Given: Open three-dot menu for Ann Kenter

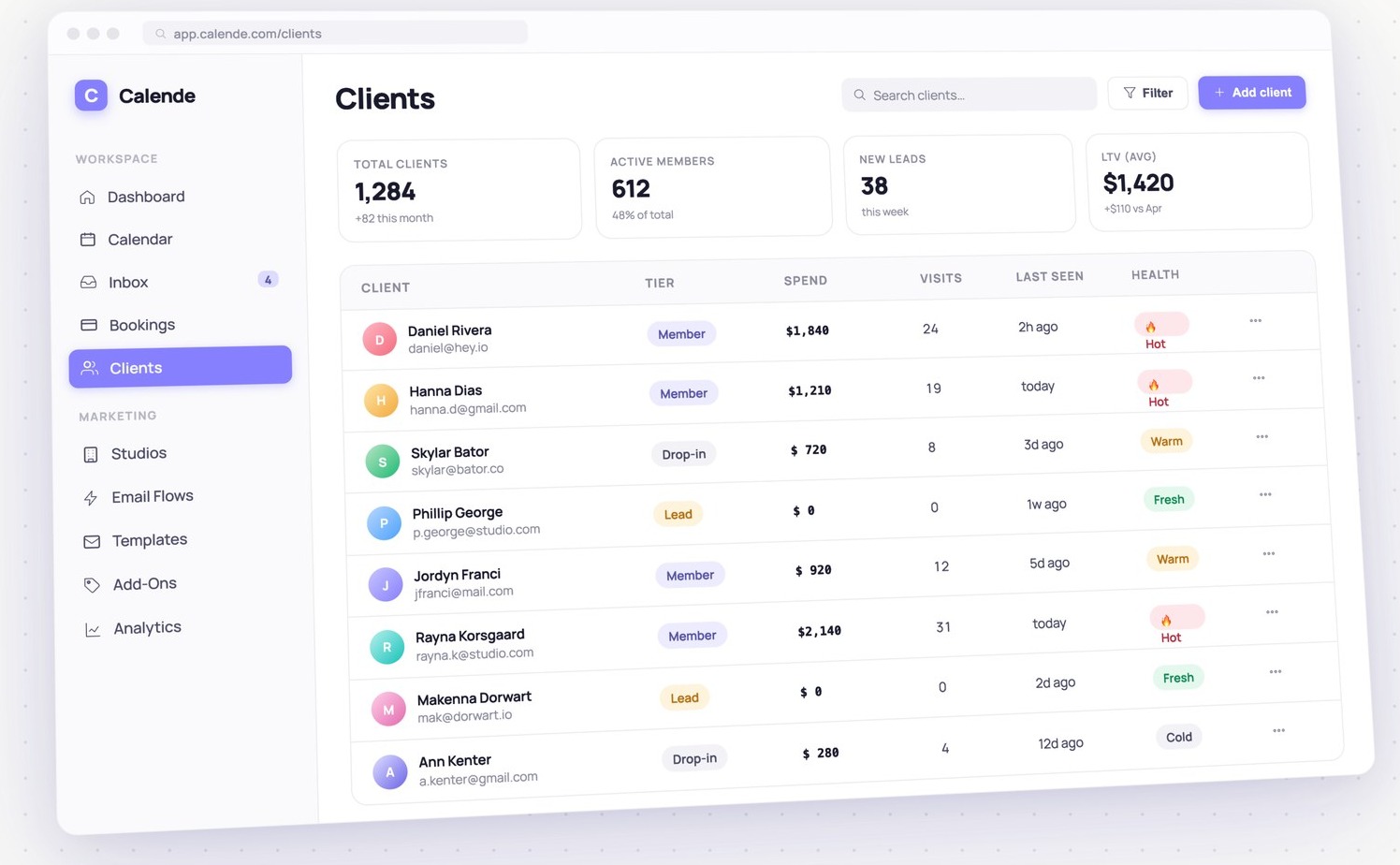Looking at the screenshot, I should tap(1279, 731).
